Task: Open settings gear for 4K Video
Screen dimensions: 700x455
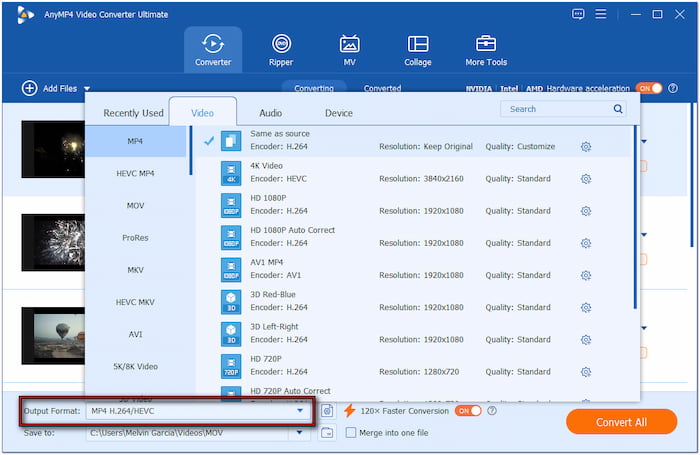Action: 586,179
